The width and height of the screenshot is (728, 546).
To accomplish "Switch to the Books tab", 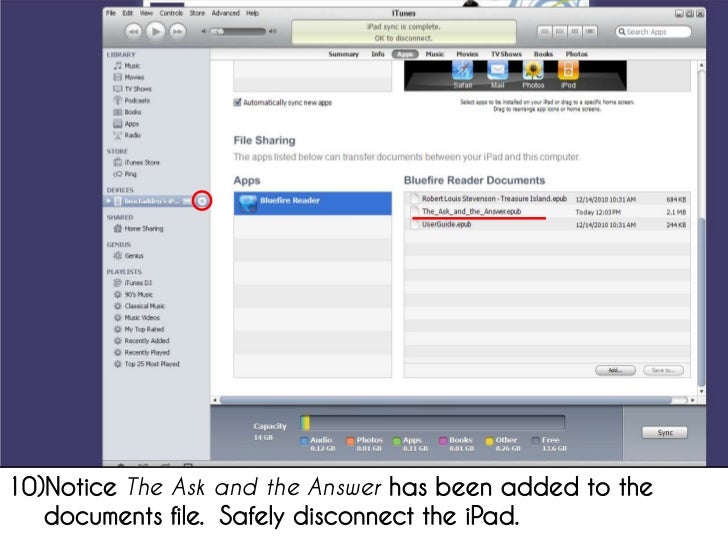I will click(x=543, y=54).
